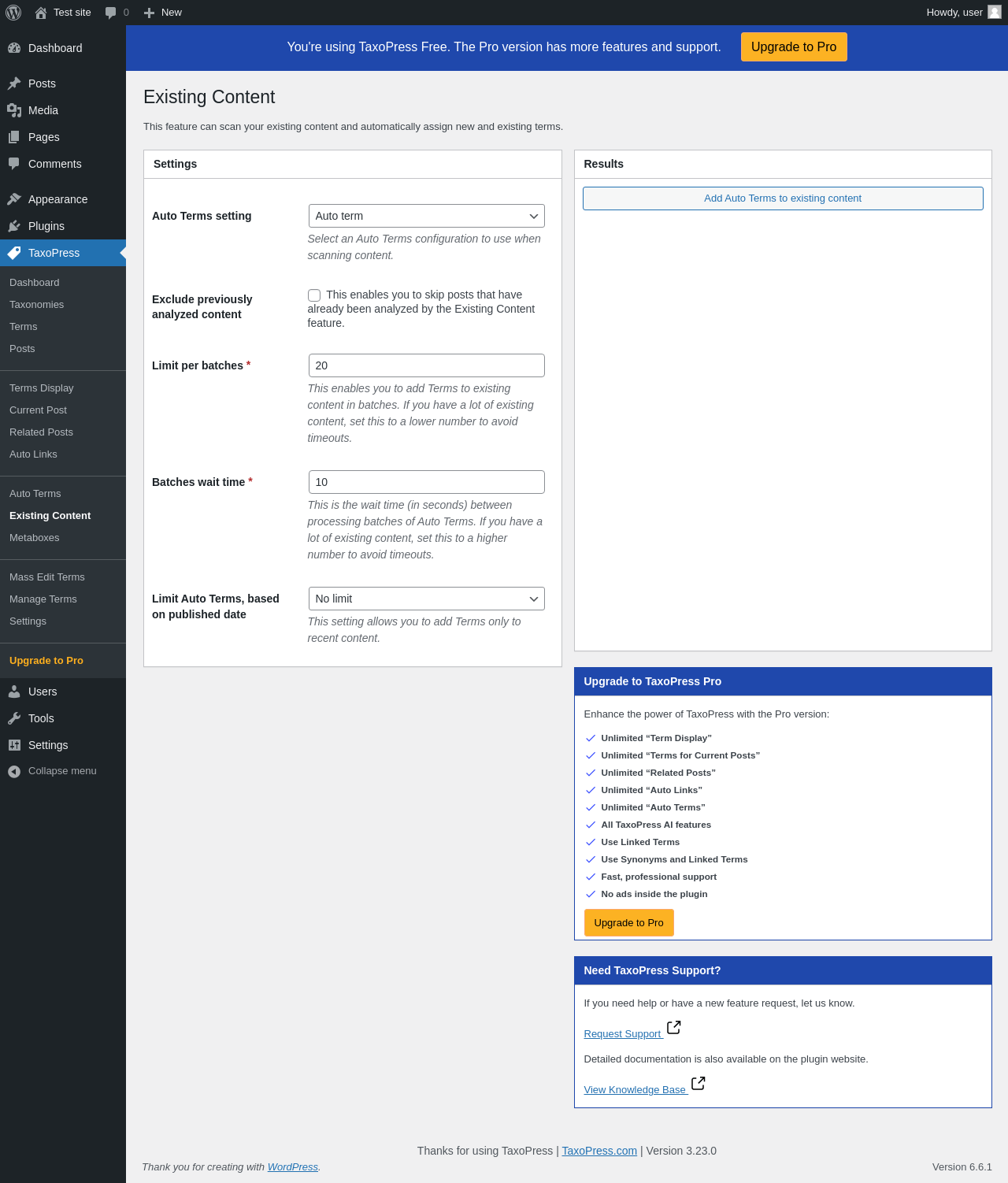Click the Limit per batches input field

click(x=427, y=365)
